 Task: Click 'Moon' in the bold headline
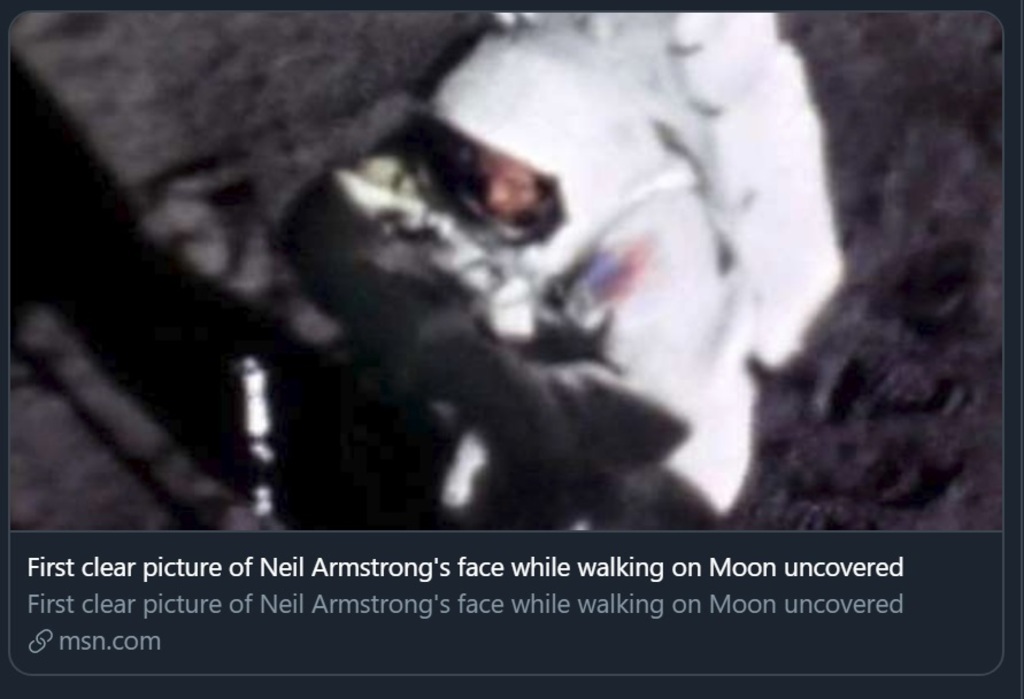point(742,567)
